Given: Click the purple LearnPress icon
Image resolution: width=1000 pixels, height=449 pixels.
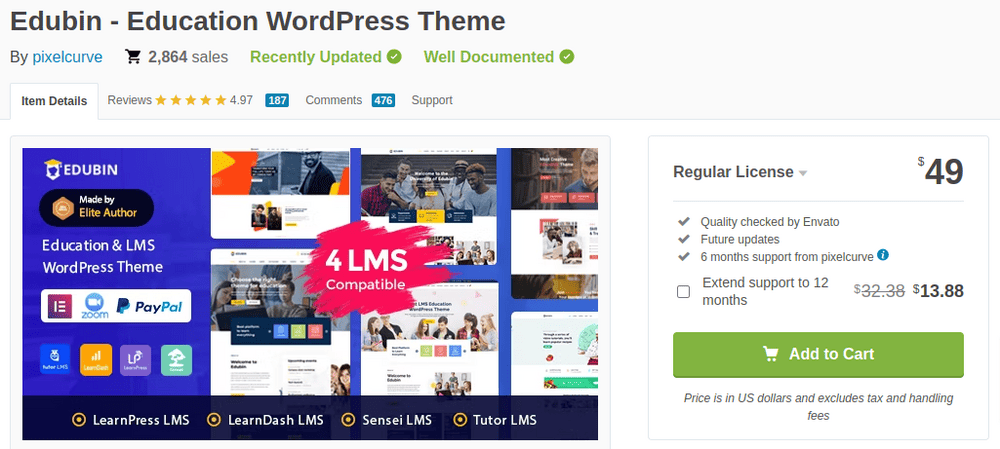Looking at the screenshot, I should click(135, 359).
